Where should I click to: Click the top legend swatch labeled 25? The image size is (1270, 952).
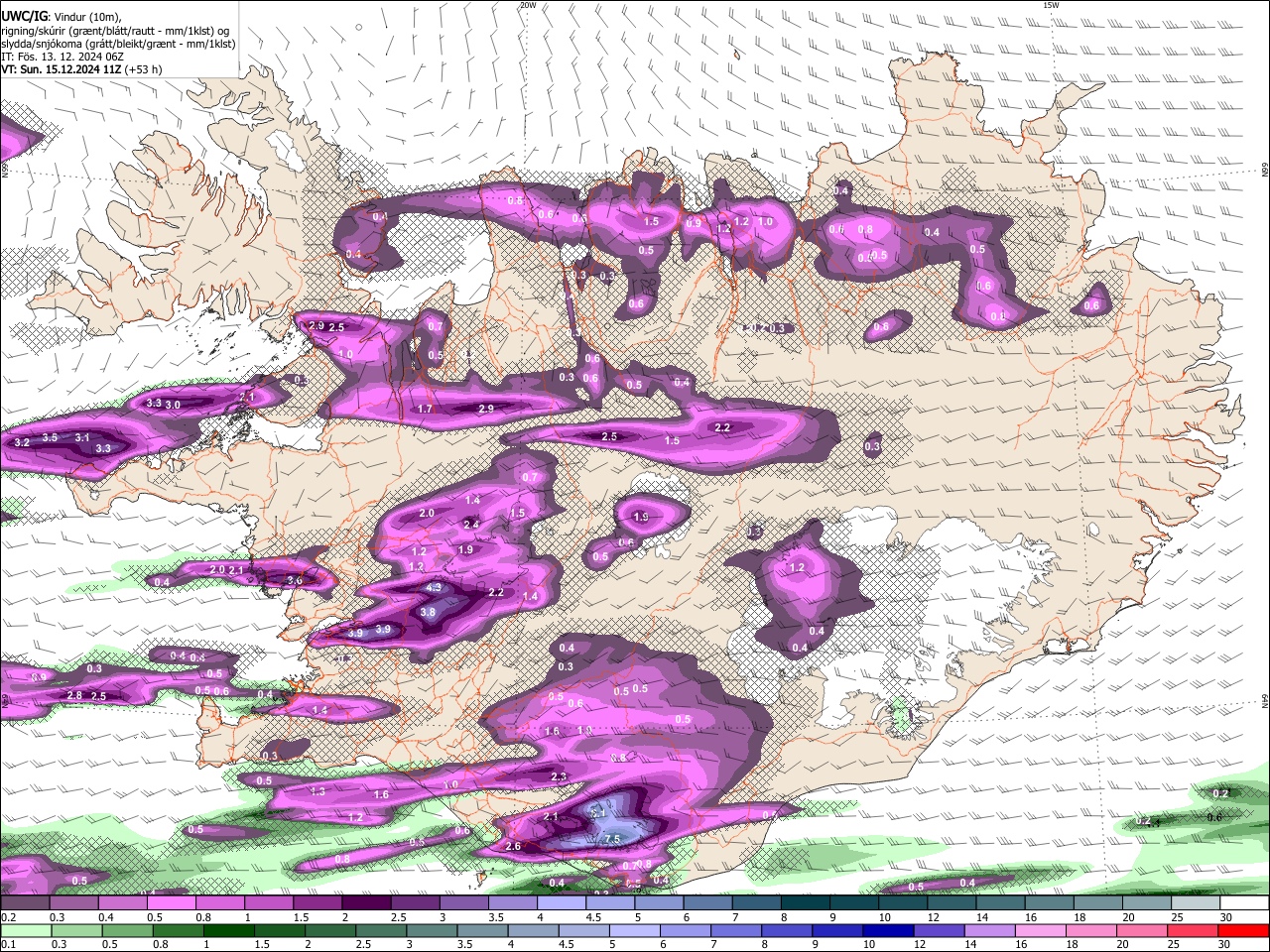tap(1197, 903)
